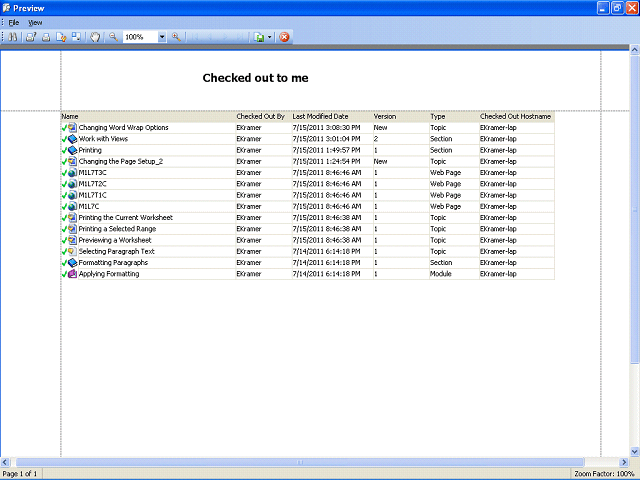640x480 pixels.
Task: Click the book icon beside Formatting Paragraphs
Action: [x=72, y=262]
